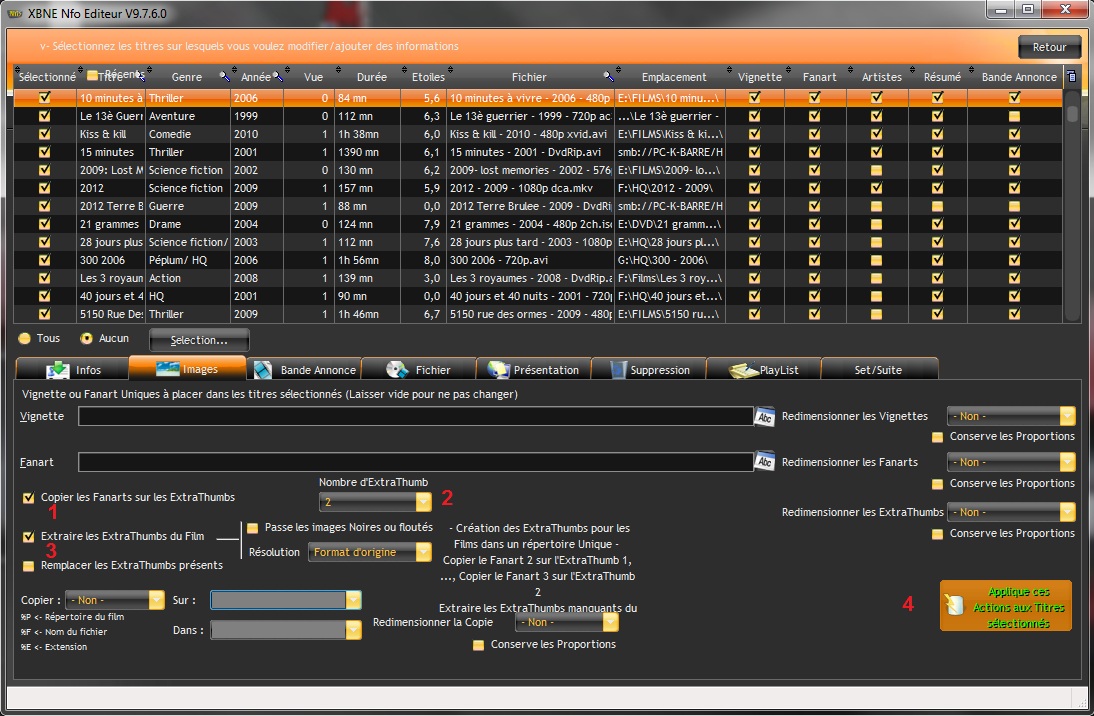Uncheck Copier les Fanarts sur les ExtraThumbs
Image resolution: width=1094 pixels, height=716 pixels.
pyautogui.click(x=28, y=497)
